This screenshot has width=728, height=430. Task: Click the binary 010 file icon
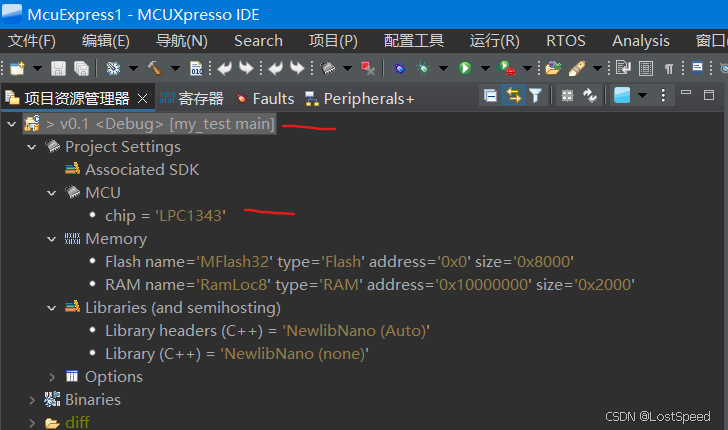(196, 69)
